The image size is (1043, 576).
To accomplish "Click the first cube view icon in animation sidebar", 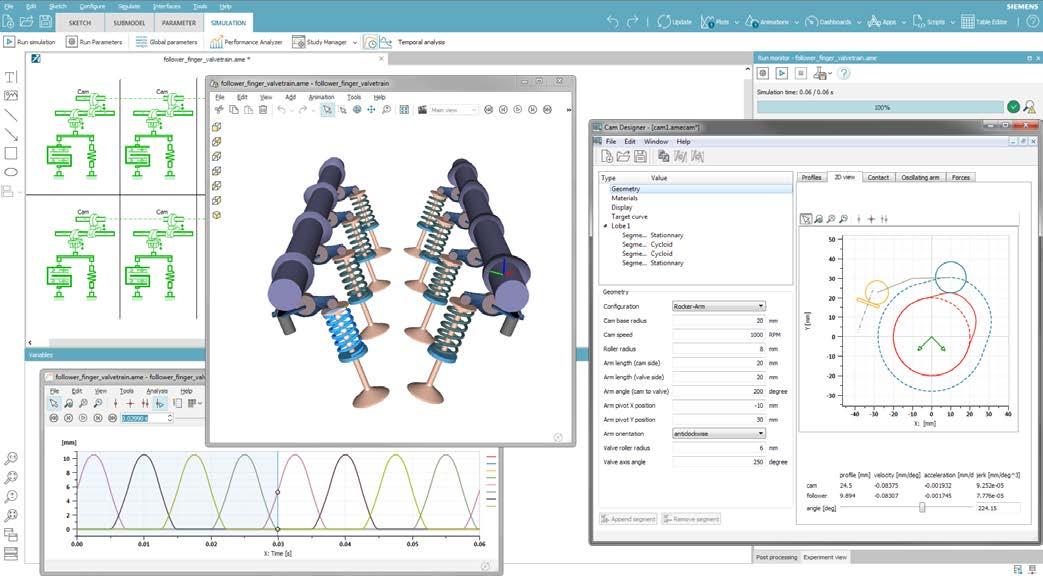I will [x=216, y=127].
